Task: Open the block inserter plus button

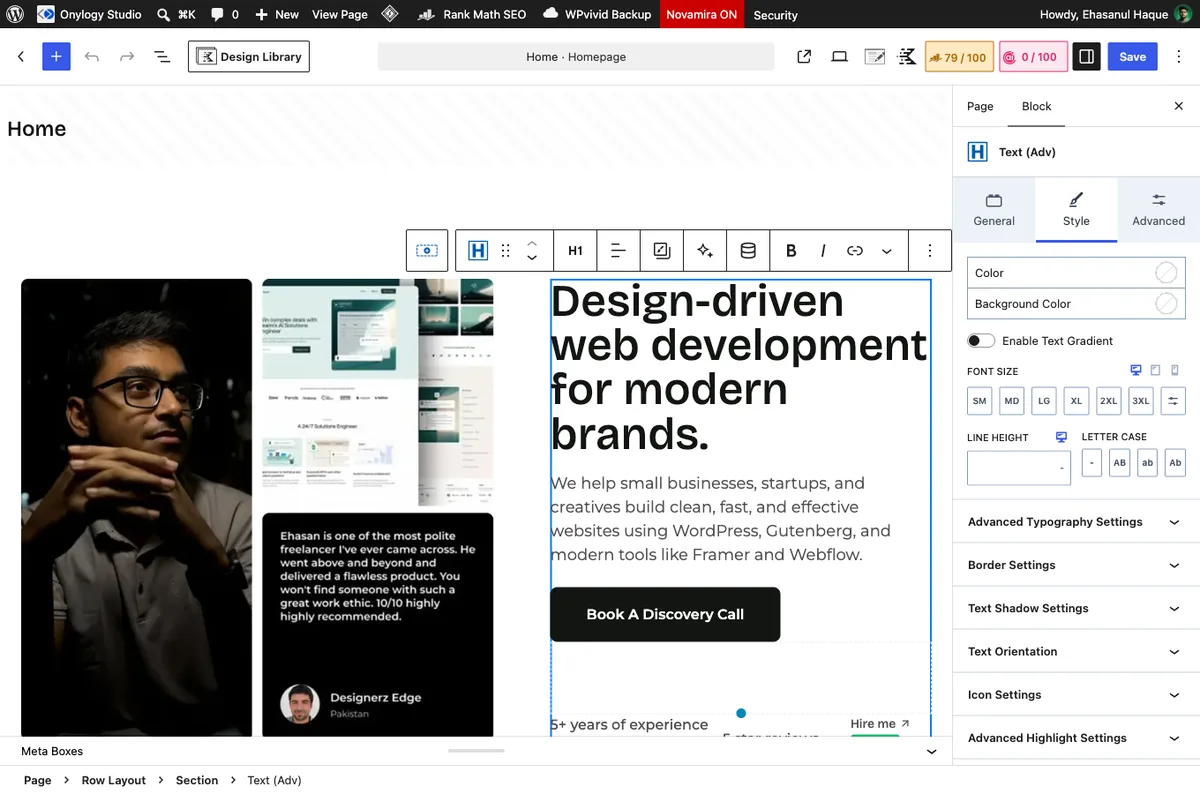Action: pos(56,57)
